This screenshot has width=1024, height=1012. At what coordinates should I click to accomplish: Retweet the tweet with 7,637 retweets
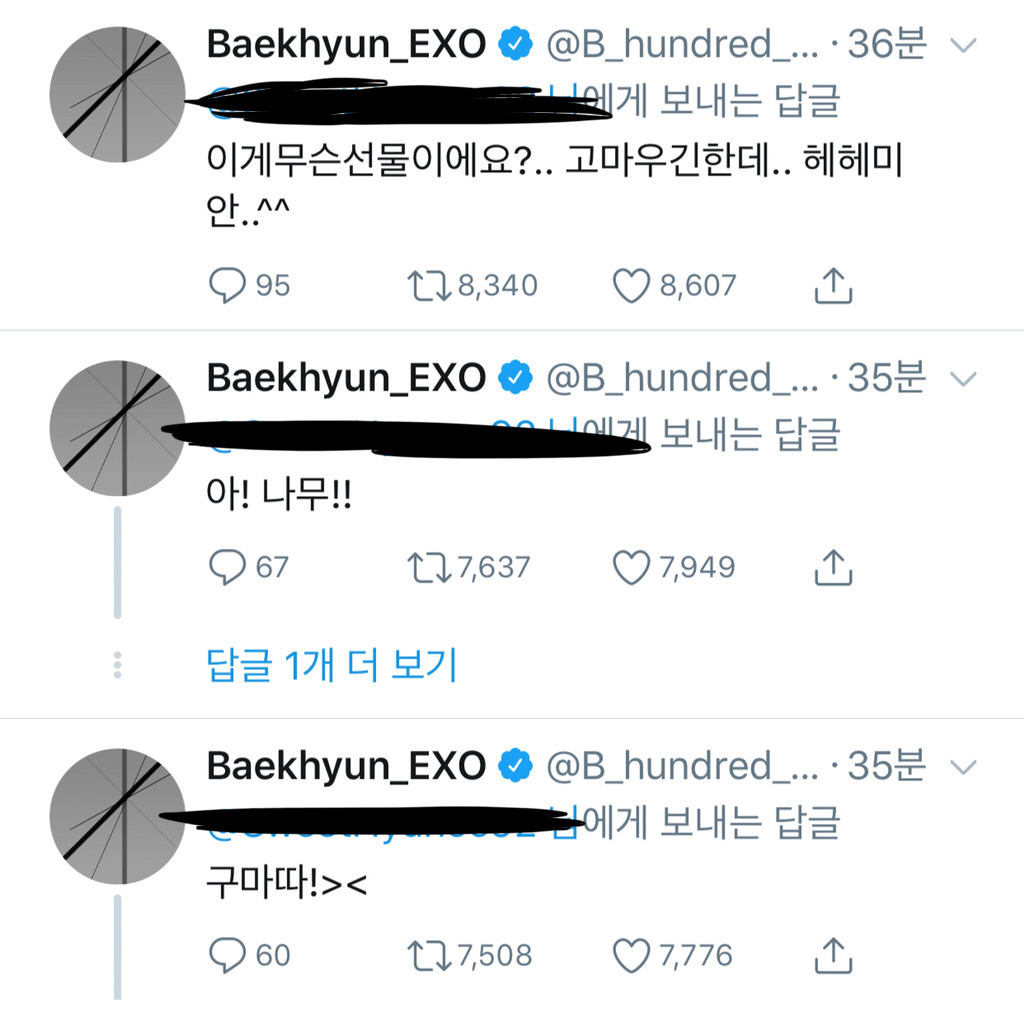pos(427,568)
